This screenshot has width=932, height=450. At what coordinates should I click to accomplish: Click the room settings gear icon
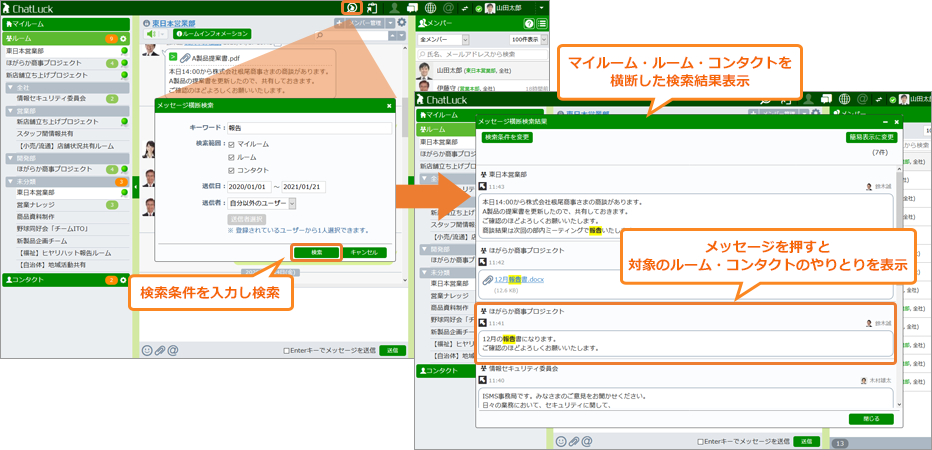click(x=402, y=23)
